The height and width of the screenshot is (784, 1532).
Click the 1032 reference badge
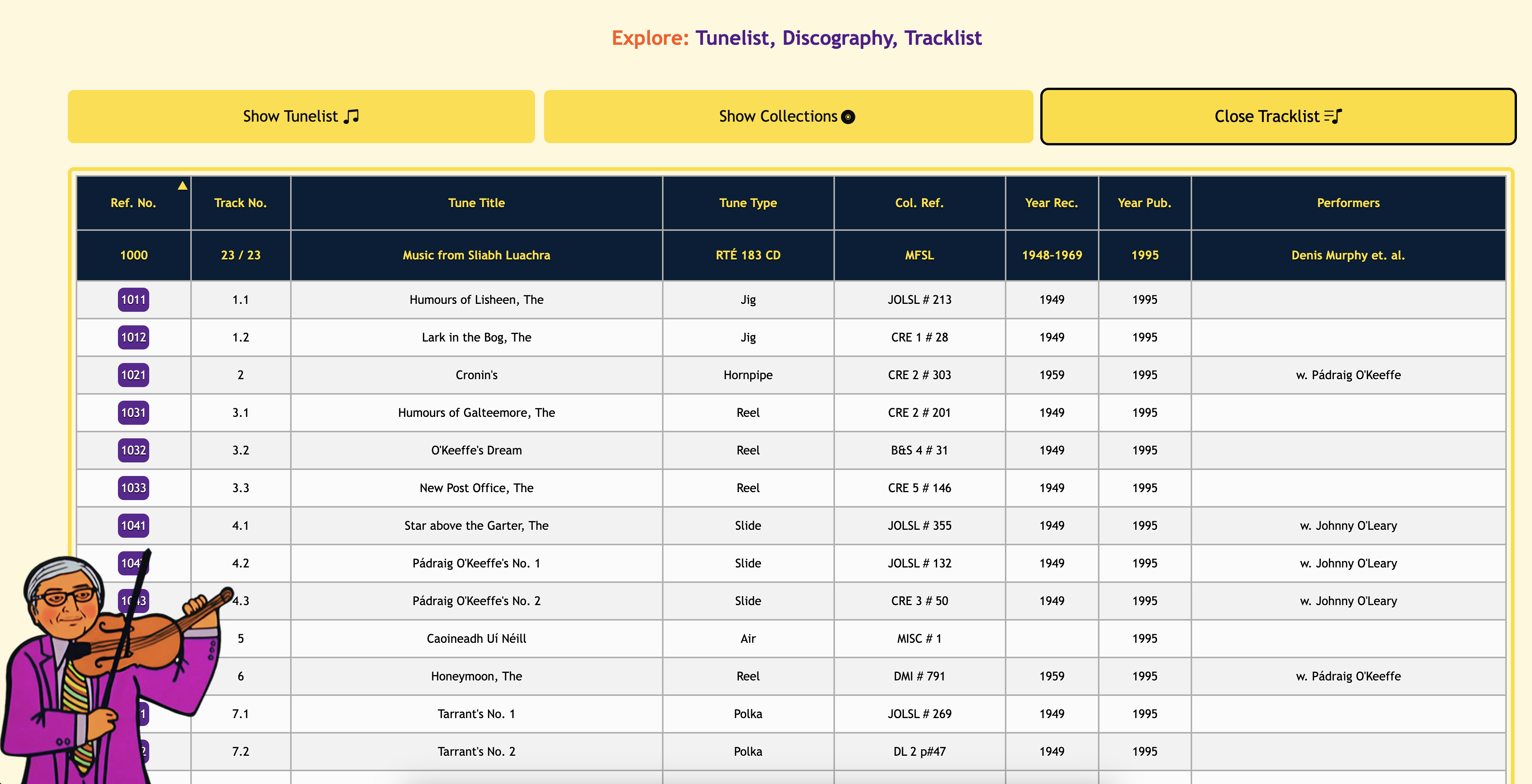(133, 450)
